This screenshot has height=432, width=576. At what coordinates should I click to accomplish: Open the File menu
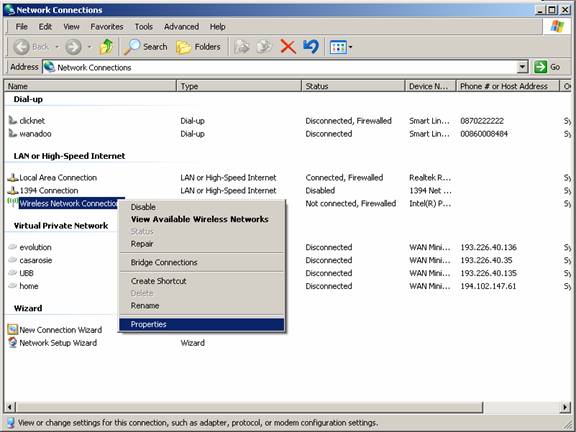tap(21, 26)
